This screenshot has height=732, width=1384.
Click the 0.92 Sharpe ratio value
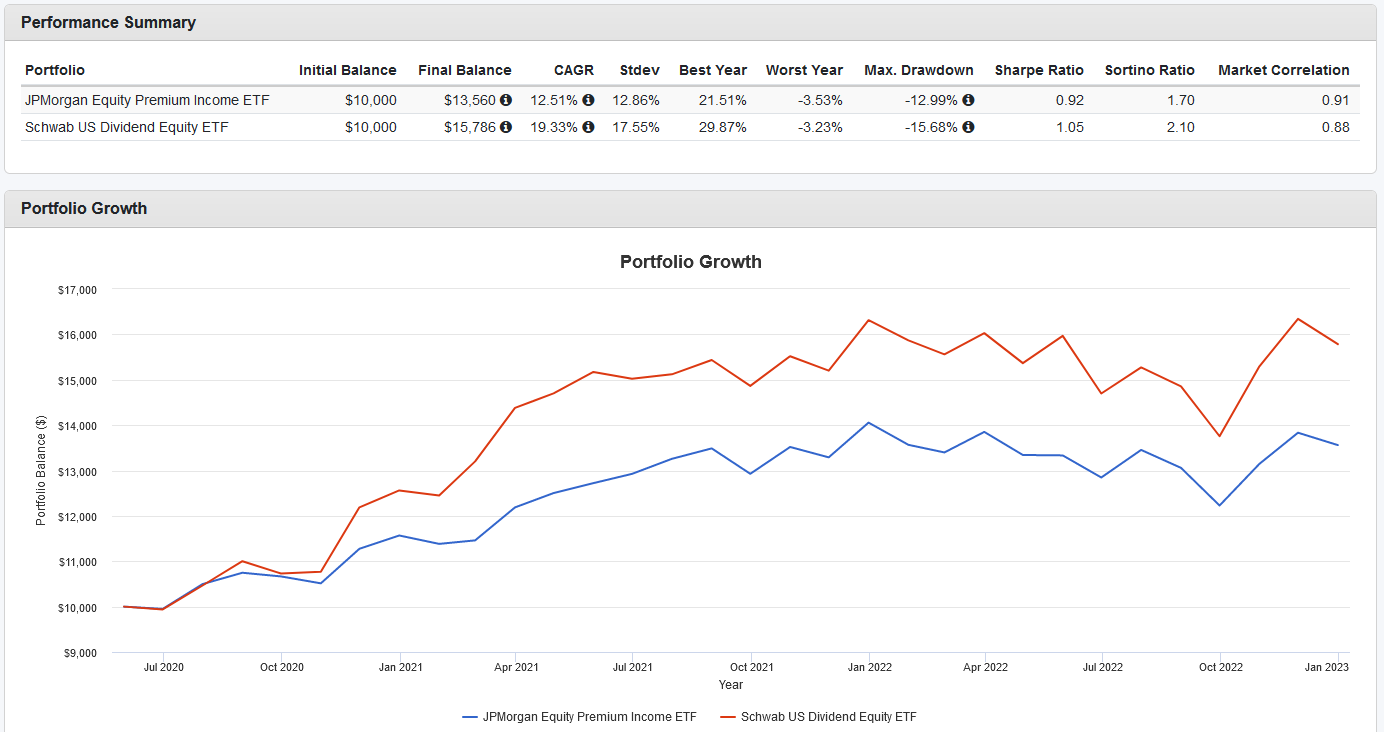(x=1070, y=100)
